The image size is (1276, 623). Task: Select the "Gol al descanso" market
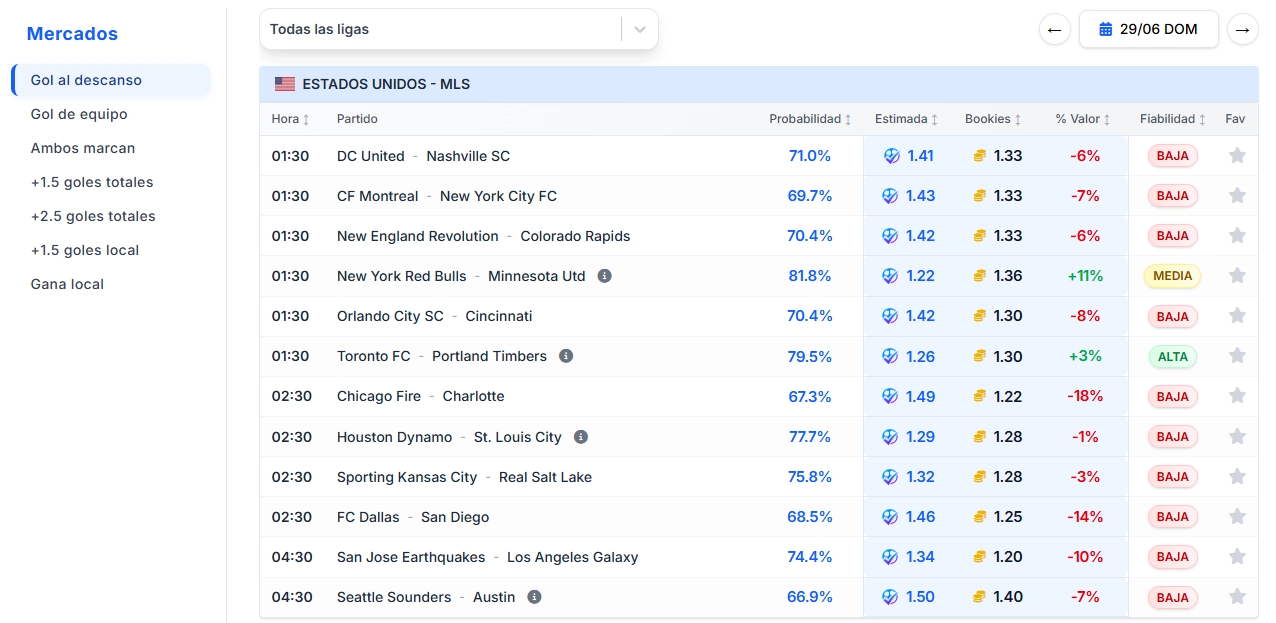click(x=111, y=80)
